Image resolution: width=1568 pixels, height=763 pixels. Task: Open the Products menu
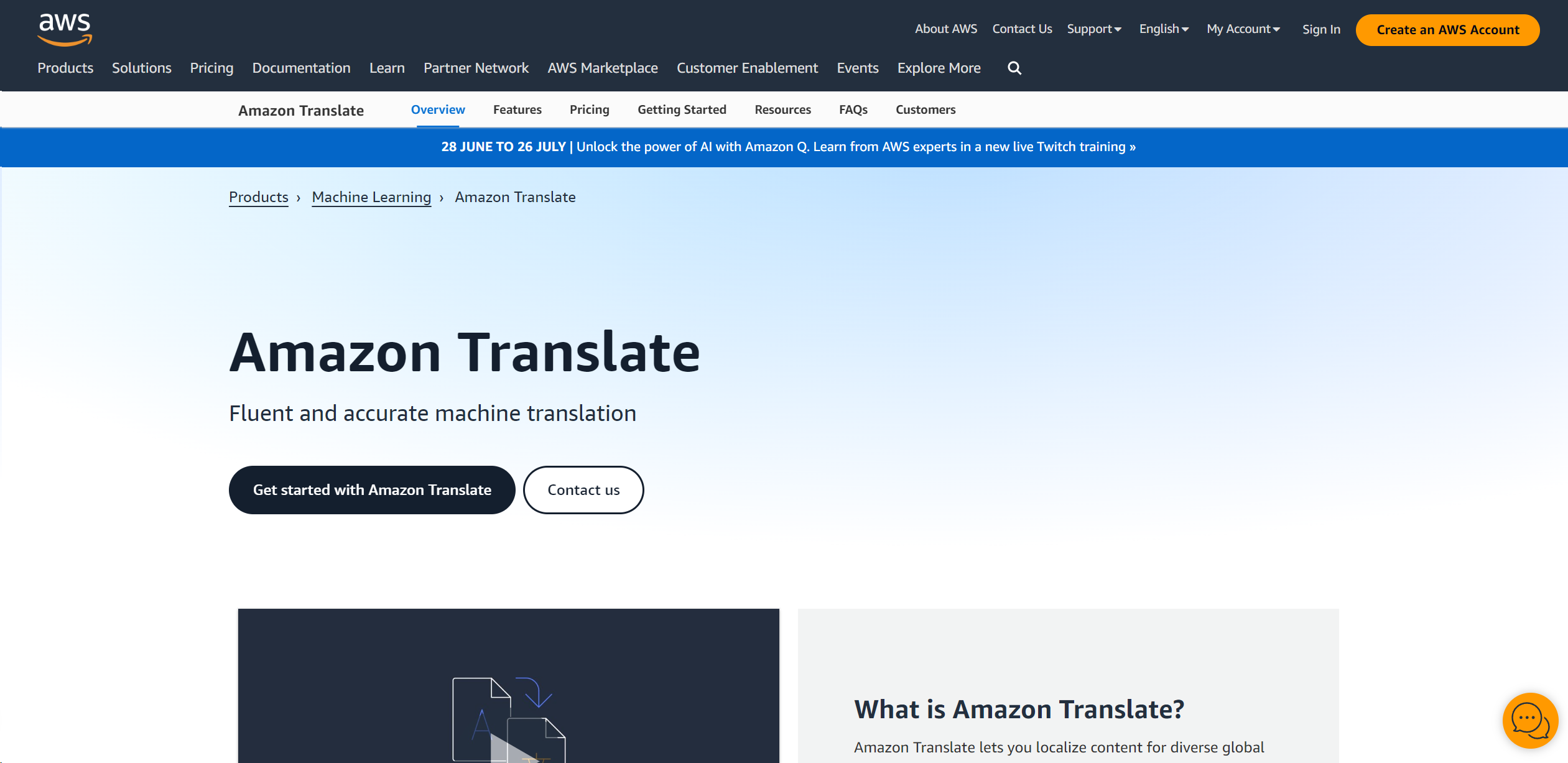(65, 68)
